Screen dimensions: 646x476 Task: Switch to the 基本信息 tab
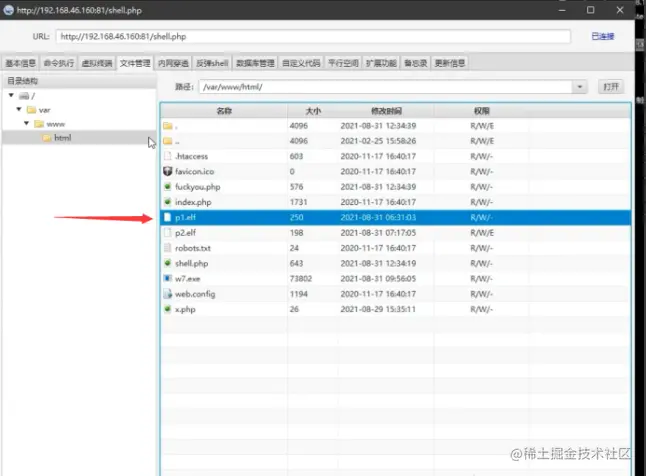point(20,63)
